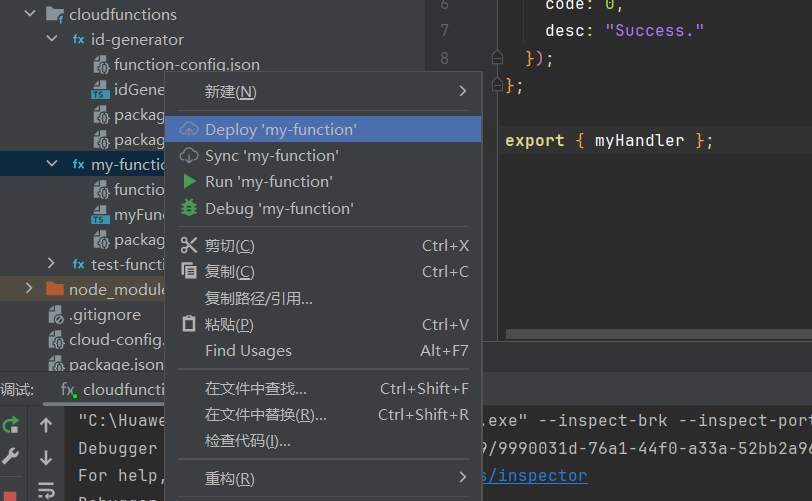This screenshot has width=812, height=501.
Task: Select the .gitignore file
Action: point(105,314)
